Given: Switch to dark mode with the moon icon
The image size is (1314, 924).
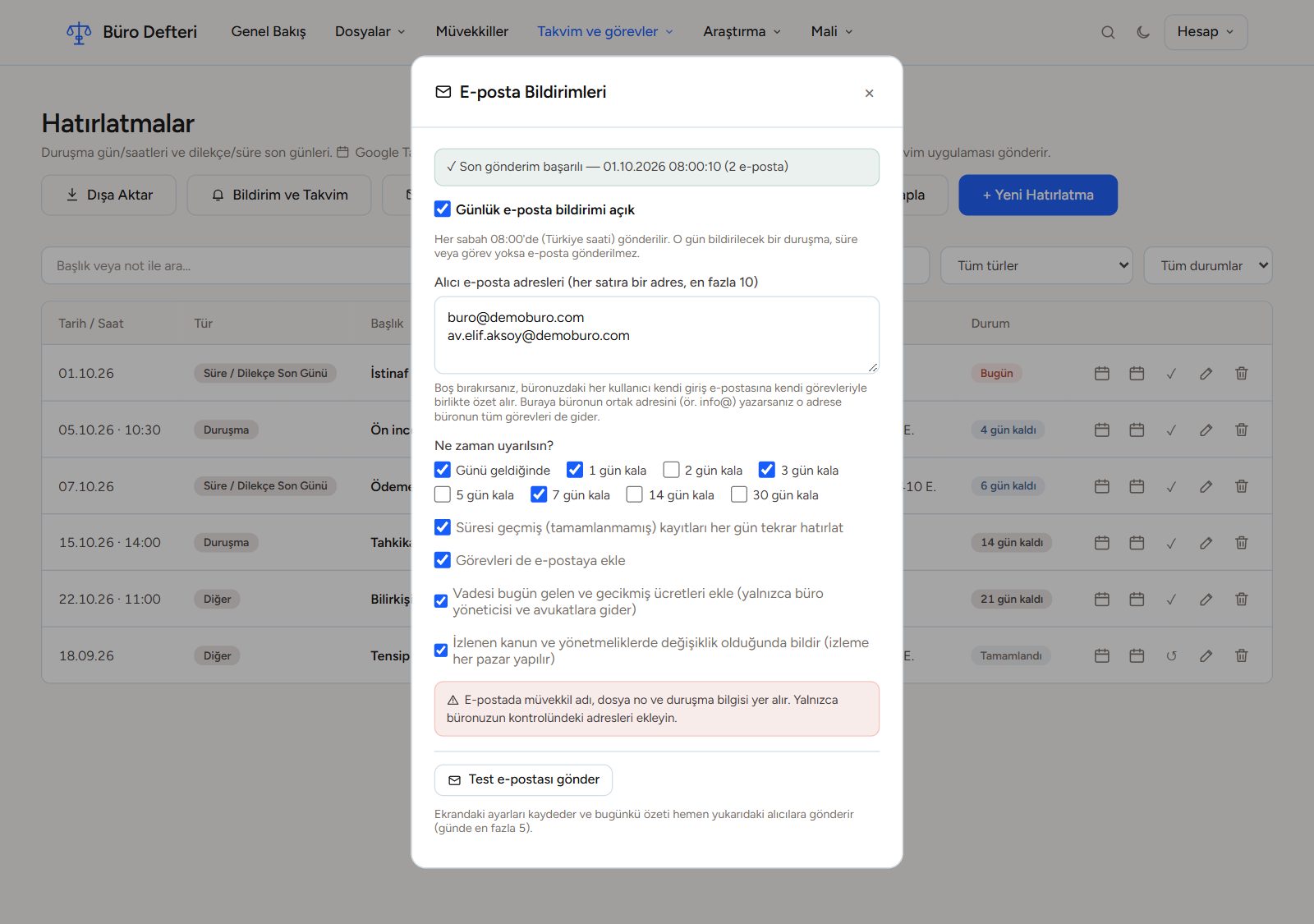Looking at the screenshot, I should (x=1143, y=32).
